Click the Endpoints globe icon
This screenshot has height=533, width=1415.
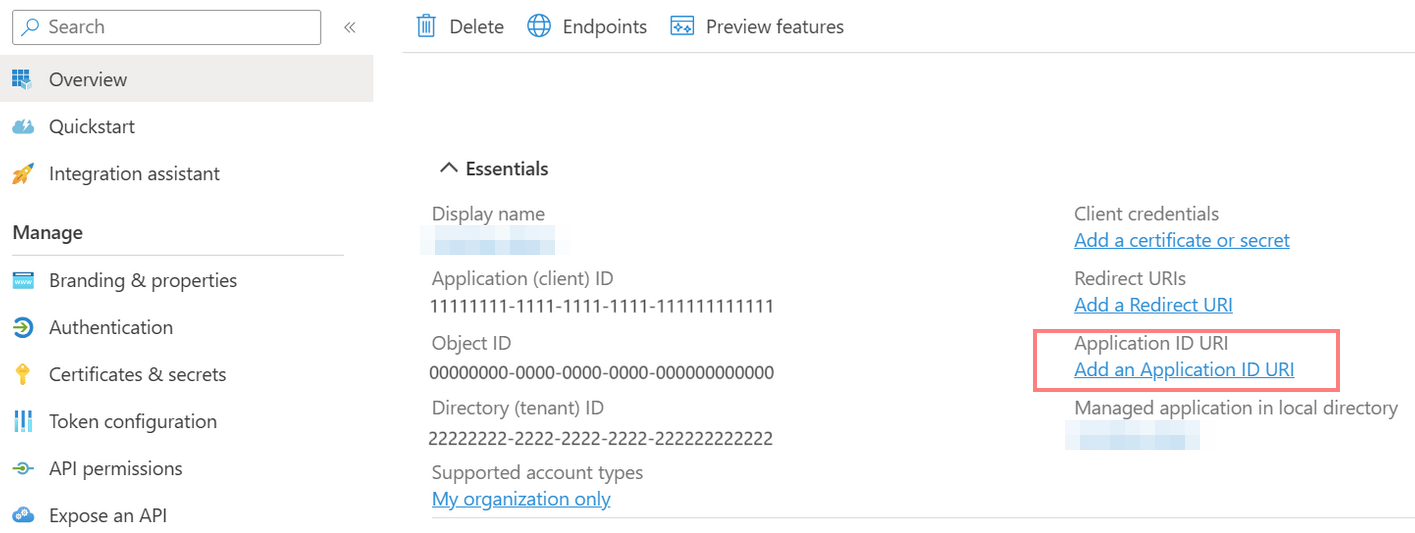539,27
